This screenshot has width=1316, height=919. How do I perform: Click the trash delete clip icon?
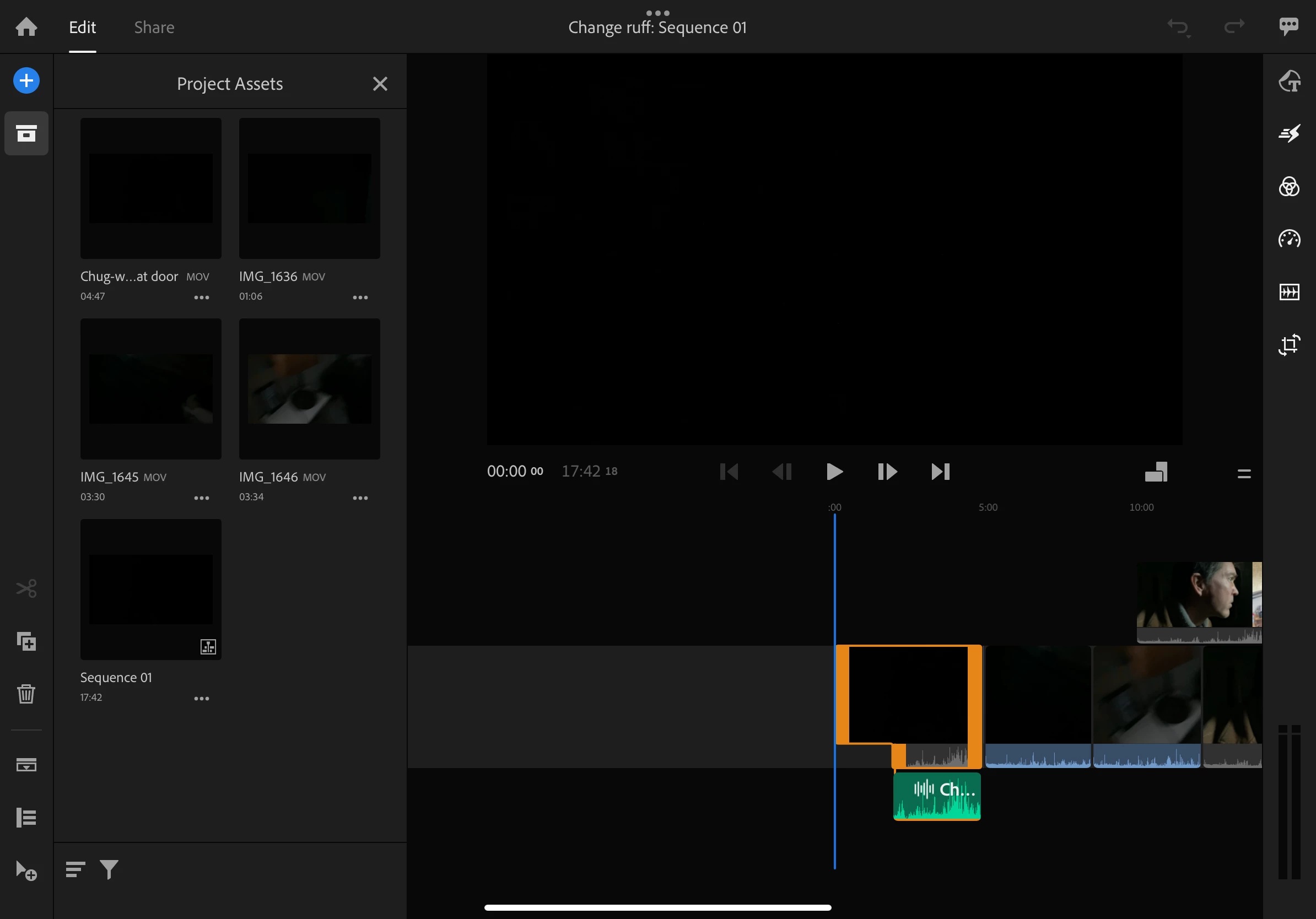[26, 694]
